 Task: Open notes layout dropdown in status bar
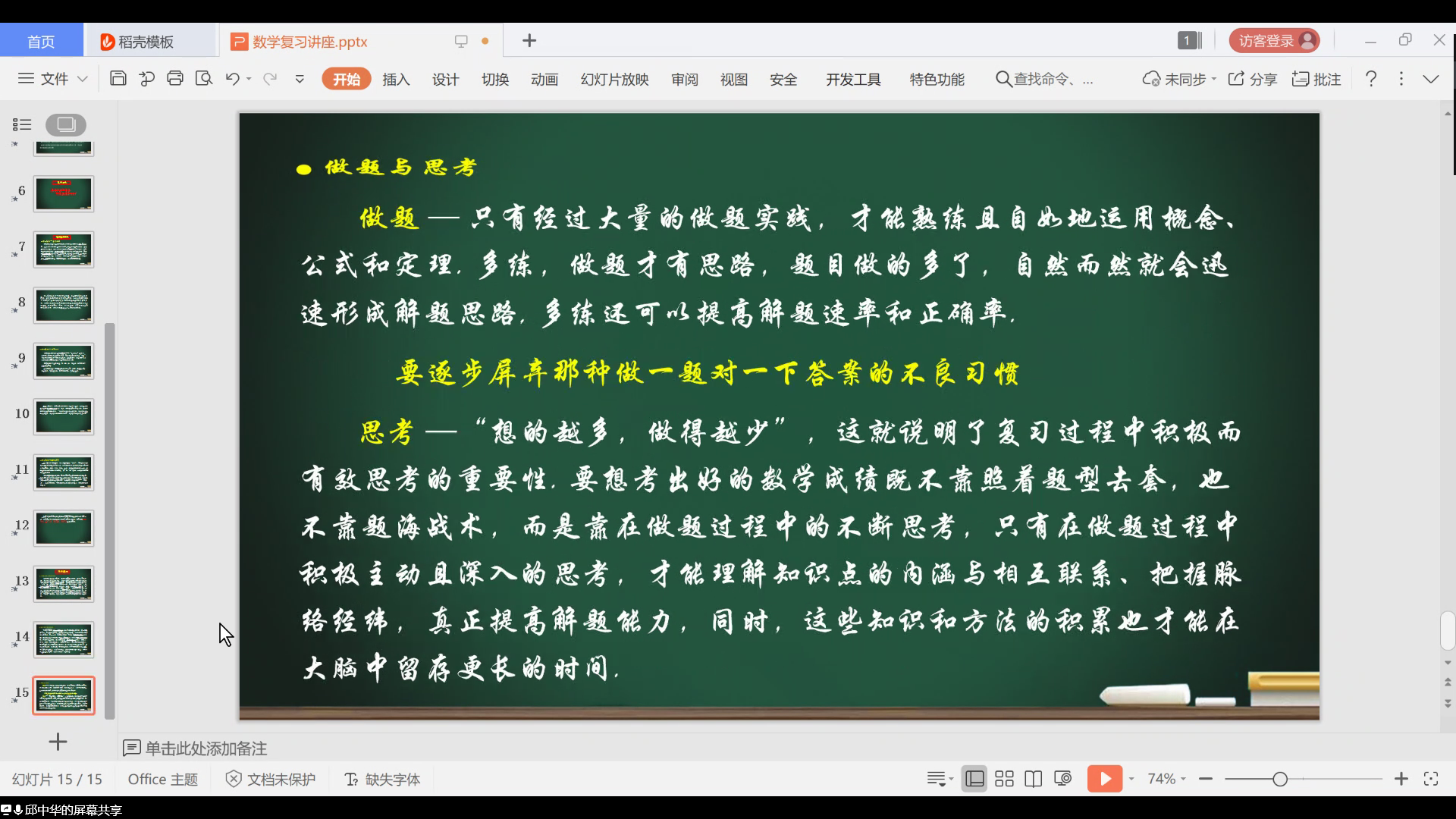(940, 779)
